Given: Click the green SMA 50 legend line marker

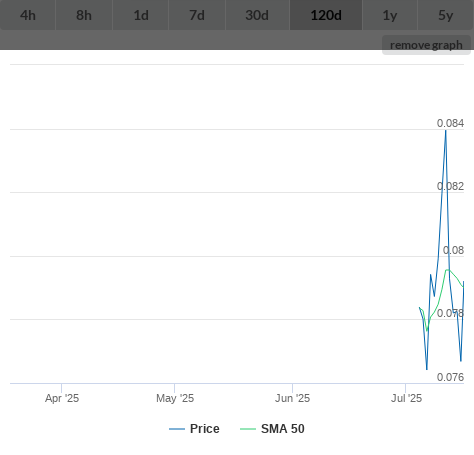Looking at the screenshot, I should tap(248, 429).
